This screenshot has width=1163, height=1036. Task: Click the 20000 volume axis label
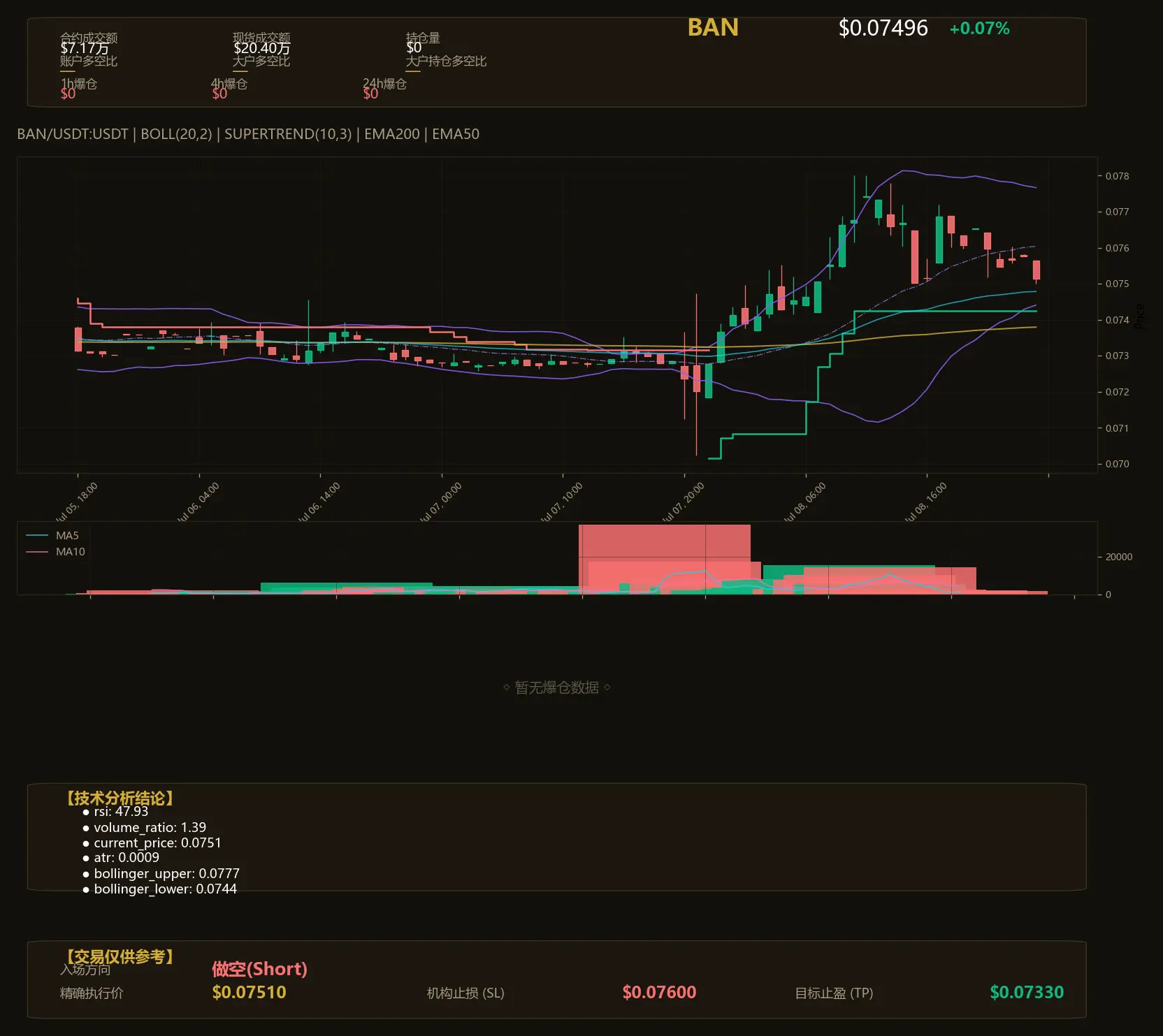(1119, 557)
